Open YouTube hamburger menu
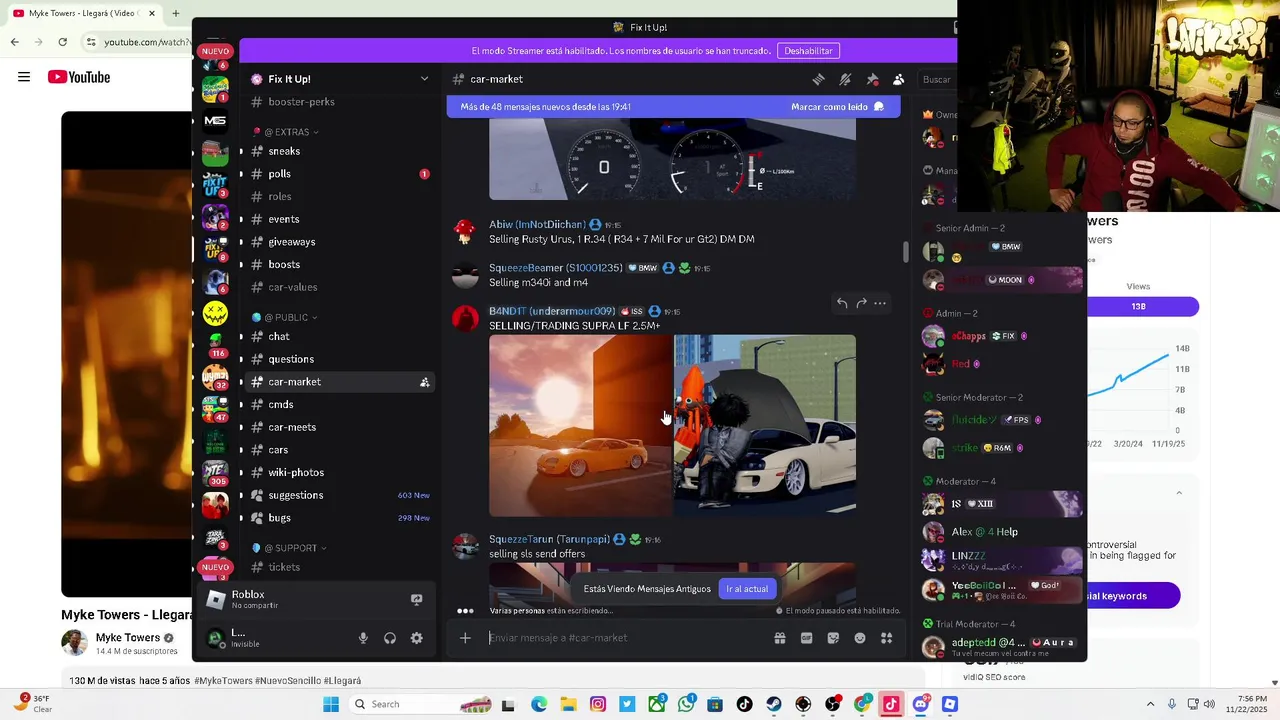This screenshot has width=1280, height=720. 24,77
